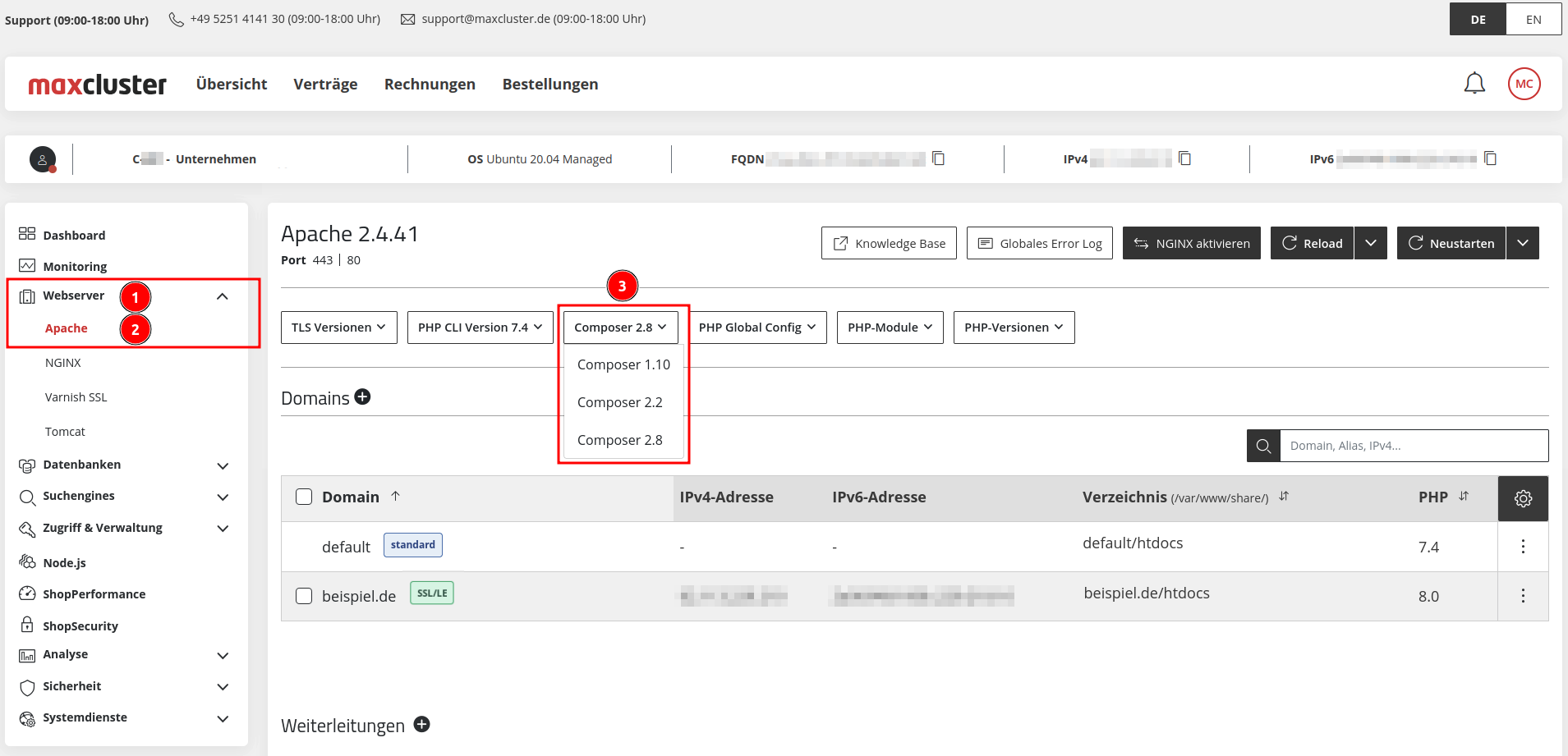This screenshot has height=756, width=1568.
Task: Open PHP CLI Version 7.4 dropdown
Action: click(x=481, y=328)
